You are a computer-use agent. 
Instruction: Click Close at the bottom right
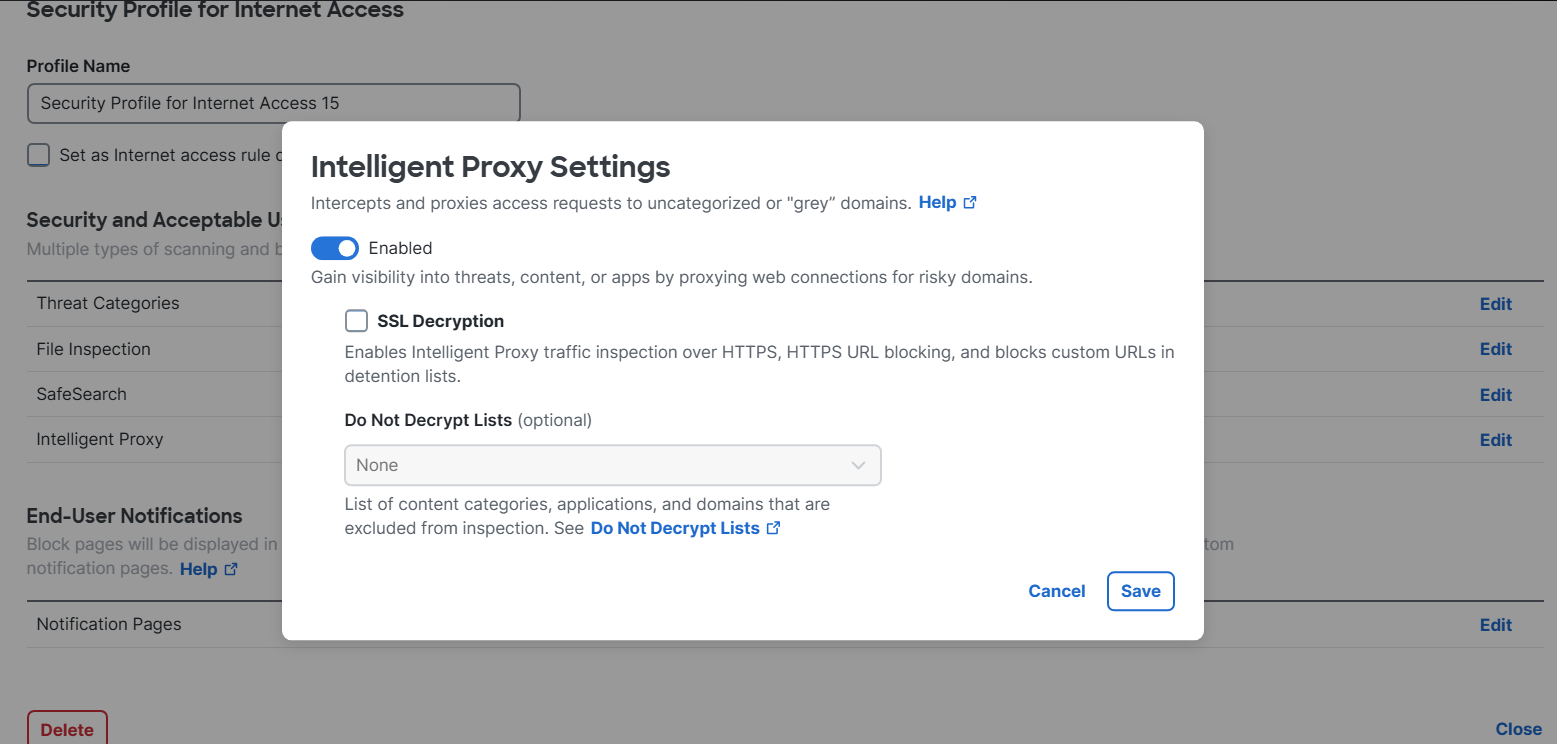[x=1518, y=729]
